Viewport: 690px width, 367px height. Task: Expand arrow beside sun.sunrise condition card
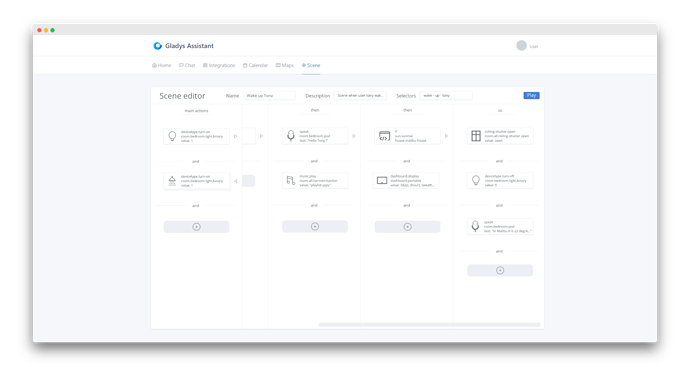click(x=446, y=136)
